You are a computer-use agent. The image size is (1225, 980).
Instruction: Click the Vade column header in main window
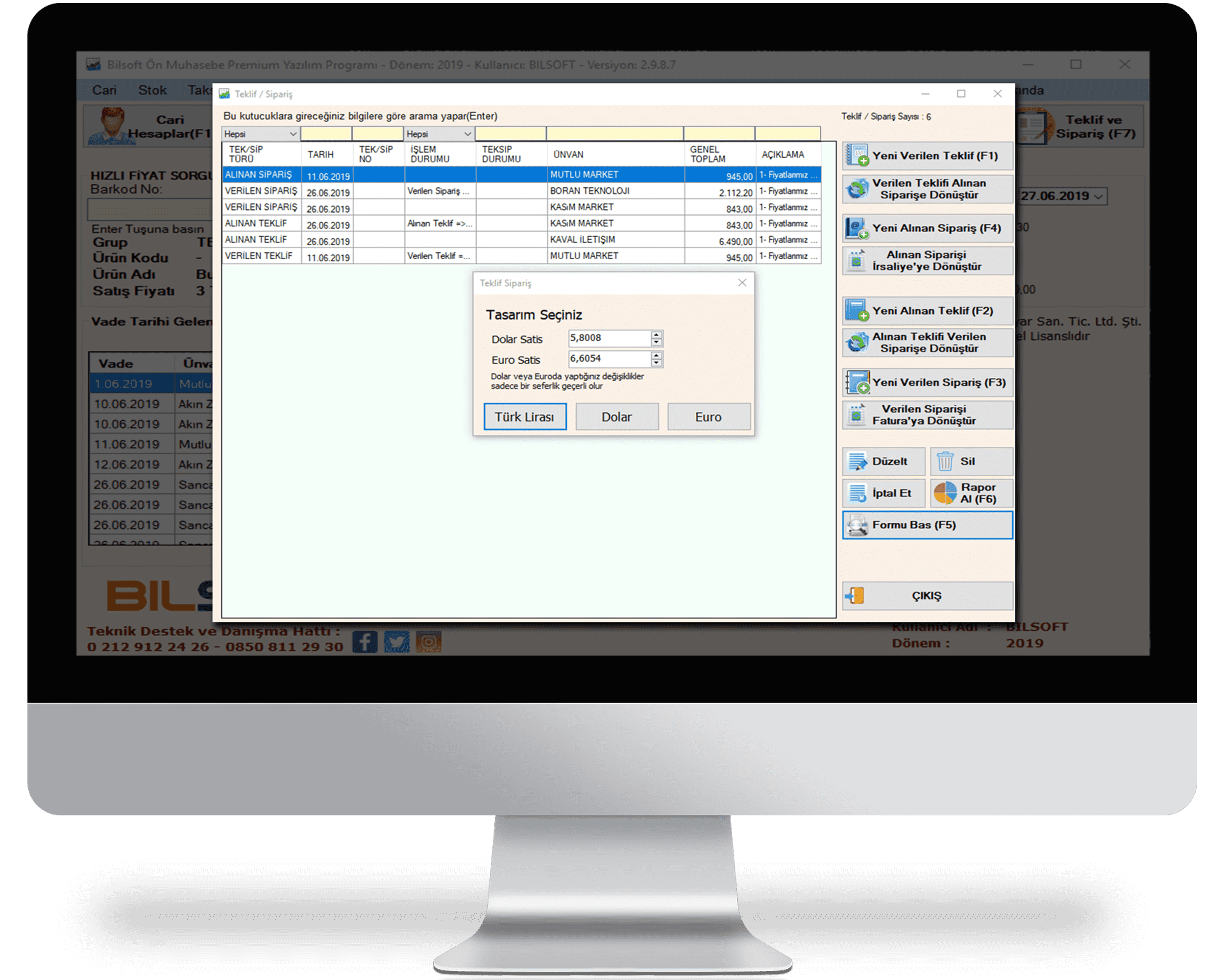(x=132, y=364)
